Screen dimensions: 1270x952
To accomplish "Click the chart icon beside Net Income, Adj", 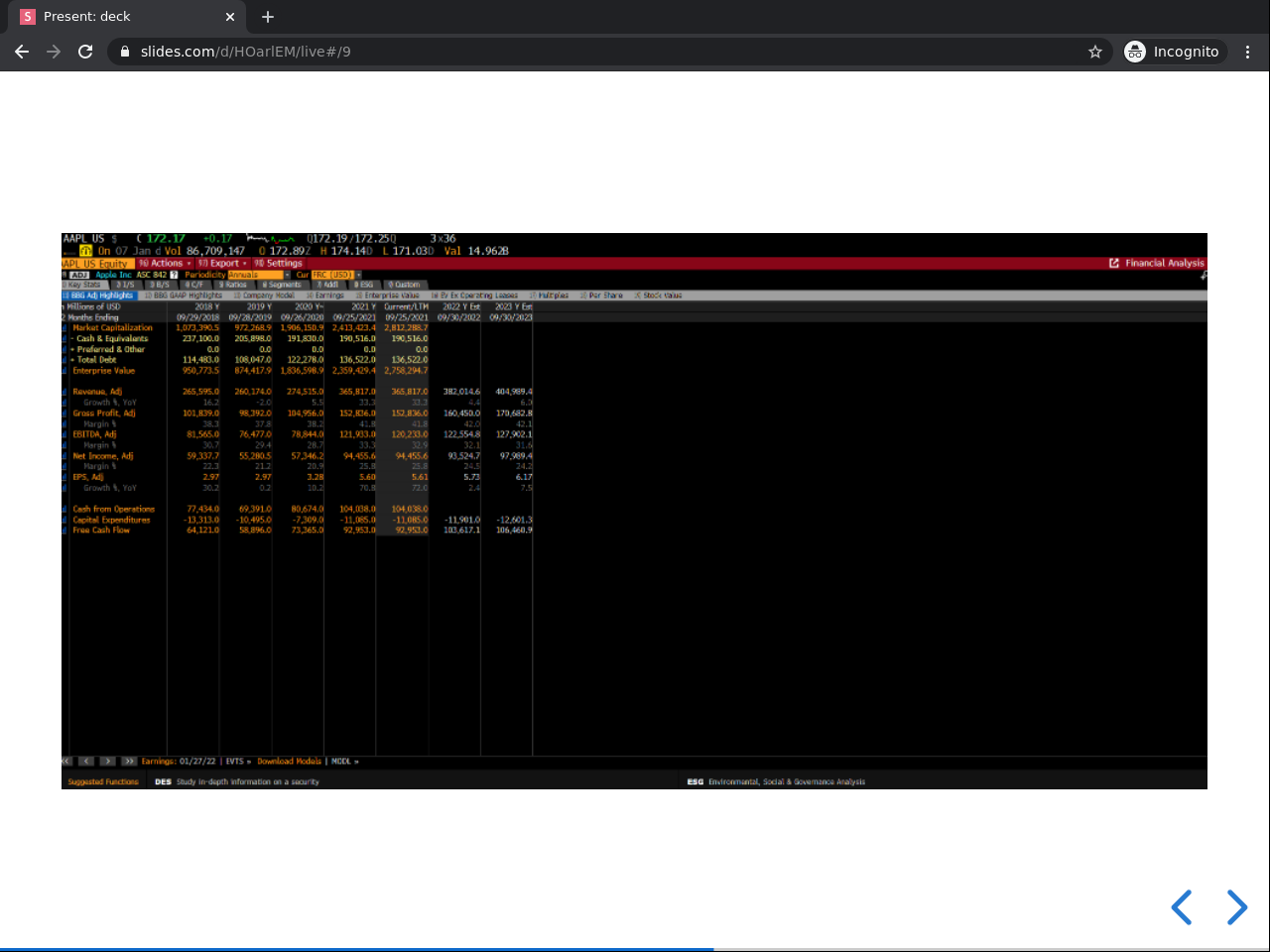I will [64, 456].
